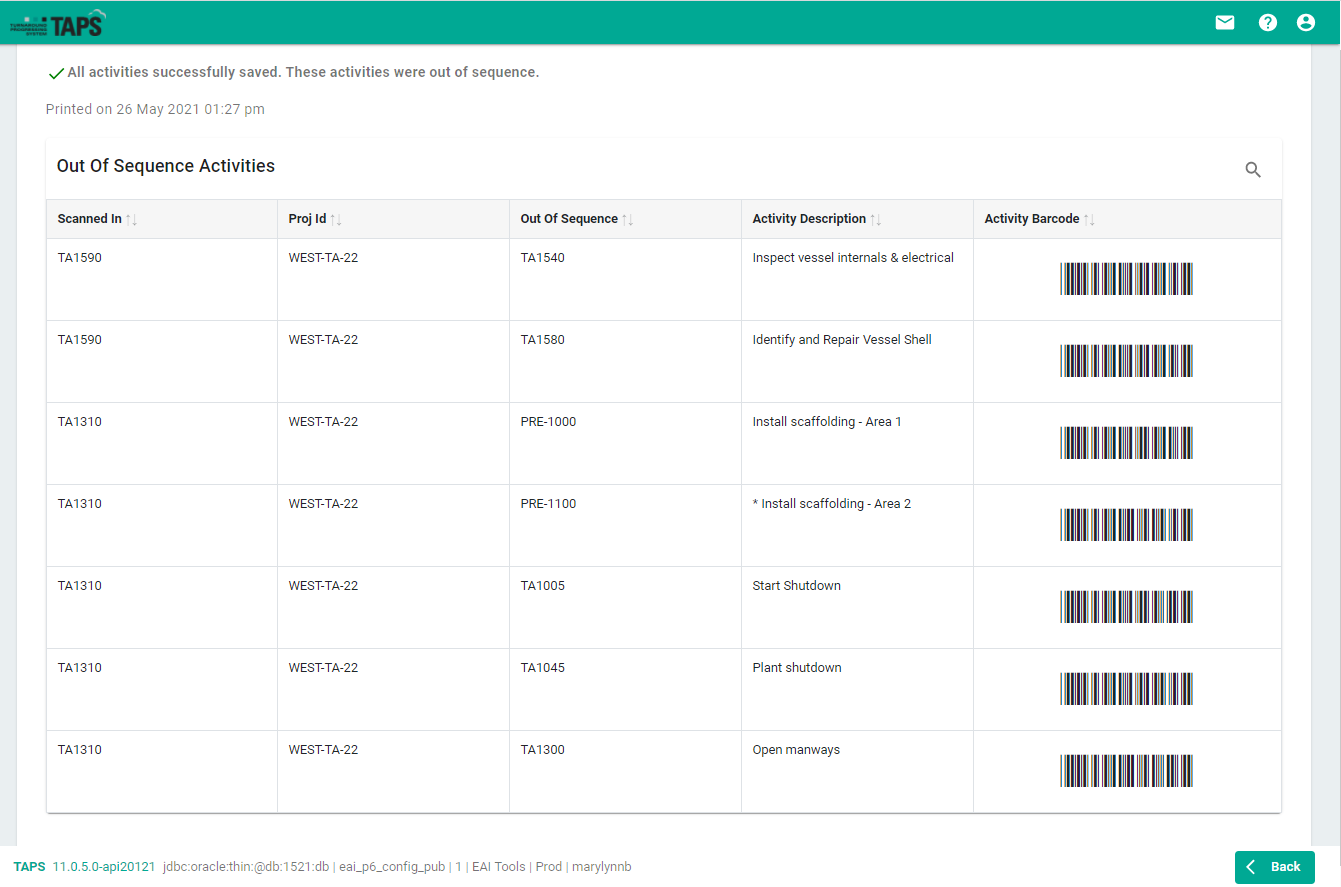Click the Back button
This screenshot has width=1341, height=887.
pyautogui.click(x=1274, y=867)
